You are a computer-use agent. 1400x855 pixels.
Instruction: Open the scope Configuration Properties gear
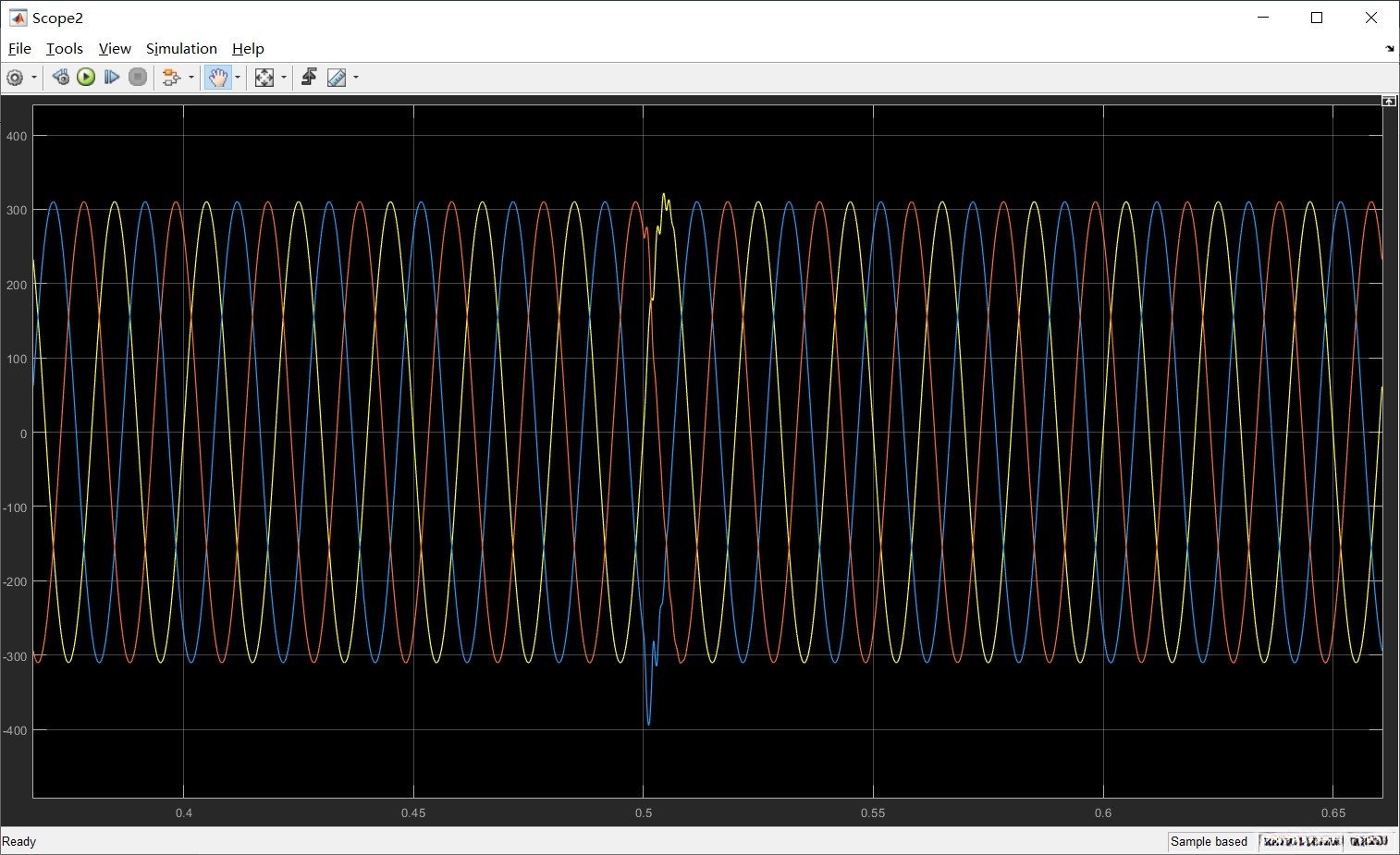pyautogui.click(x=15, y=78)
